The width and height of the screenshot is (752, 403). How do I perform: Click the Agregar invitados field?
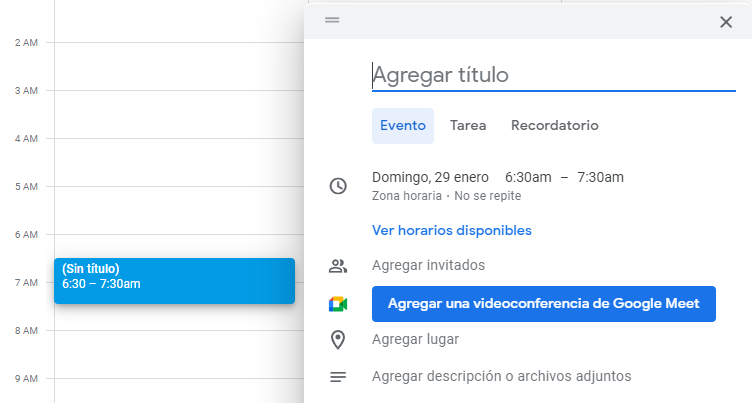coord(428,265)
